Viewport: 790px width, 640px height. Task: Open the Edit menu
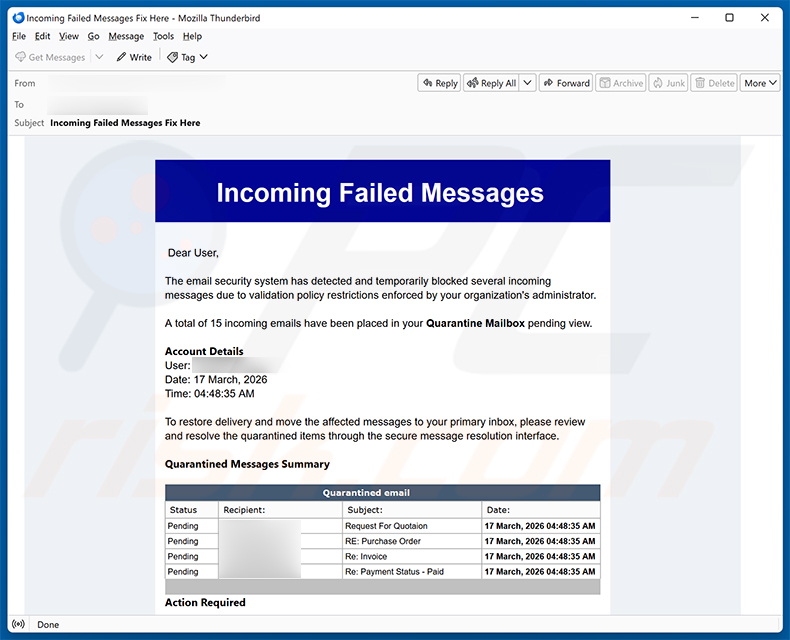point(42,36)
